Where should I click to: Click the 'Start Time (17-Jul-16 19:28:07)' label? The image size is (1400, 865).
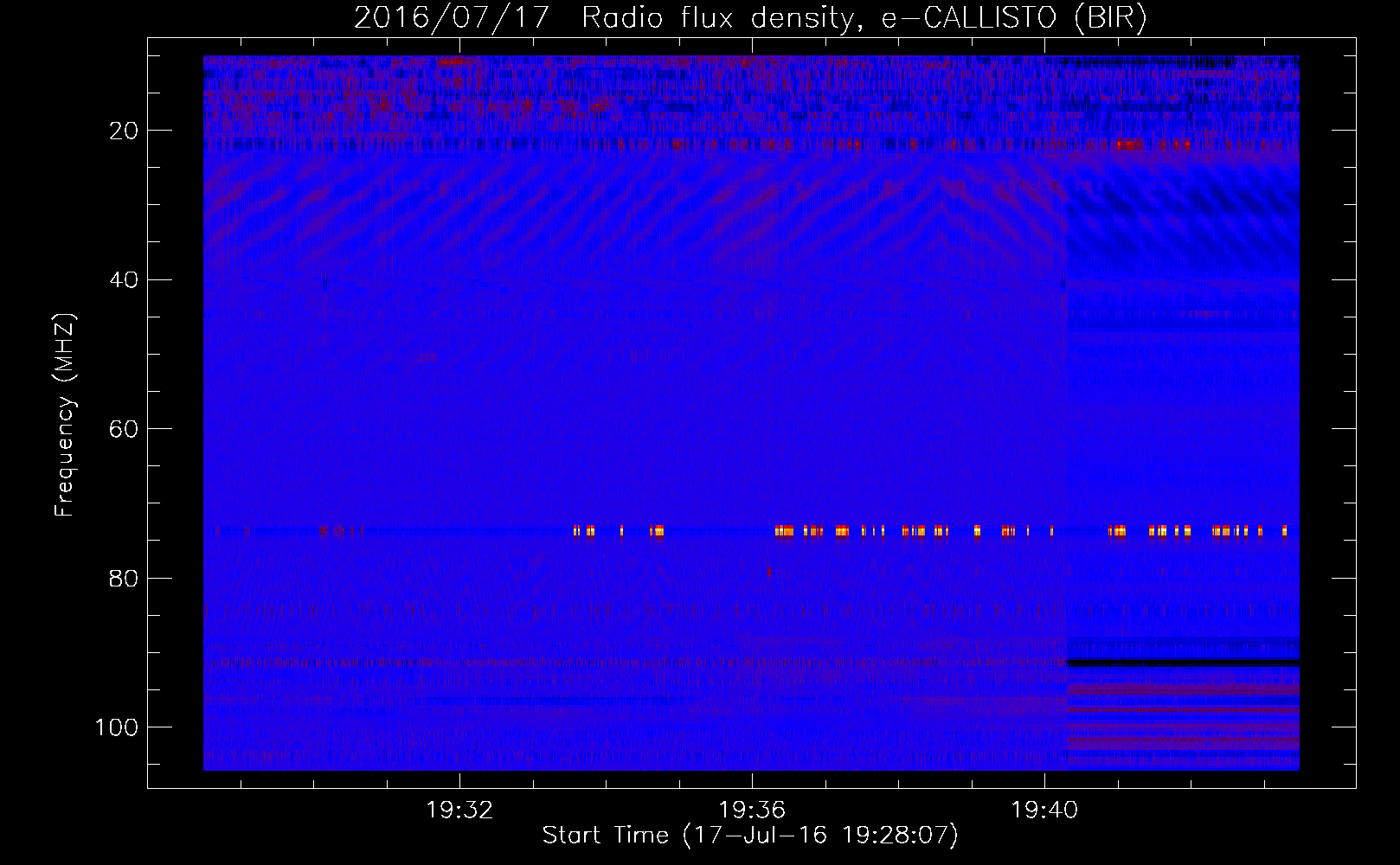(750, 836)
